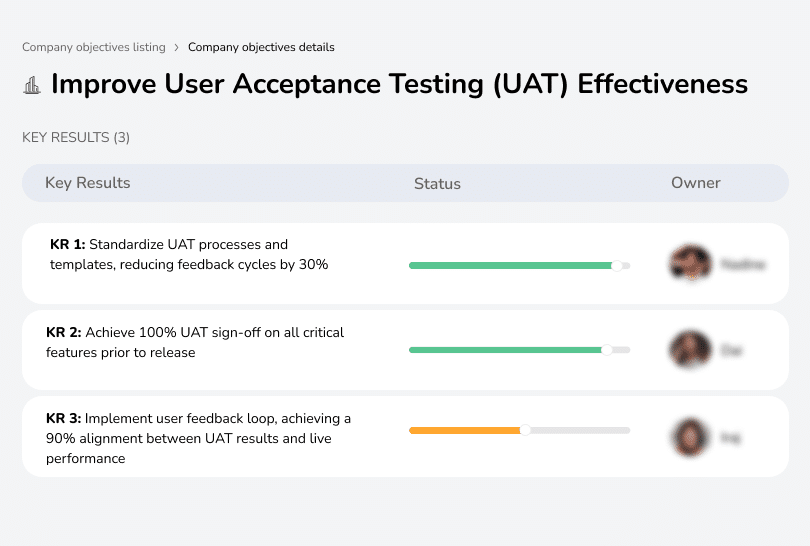Open the Company objectives listing breadcrumb

point(94,47)
